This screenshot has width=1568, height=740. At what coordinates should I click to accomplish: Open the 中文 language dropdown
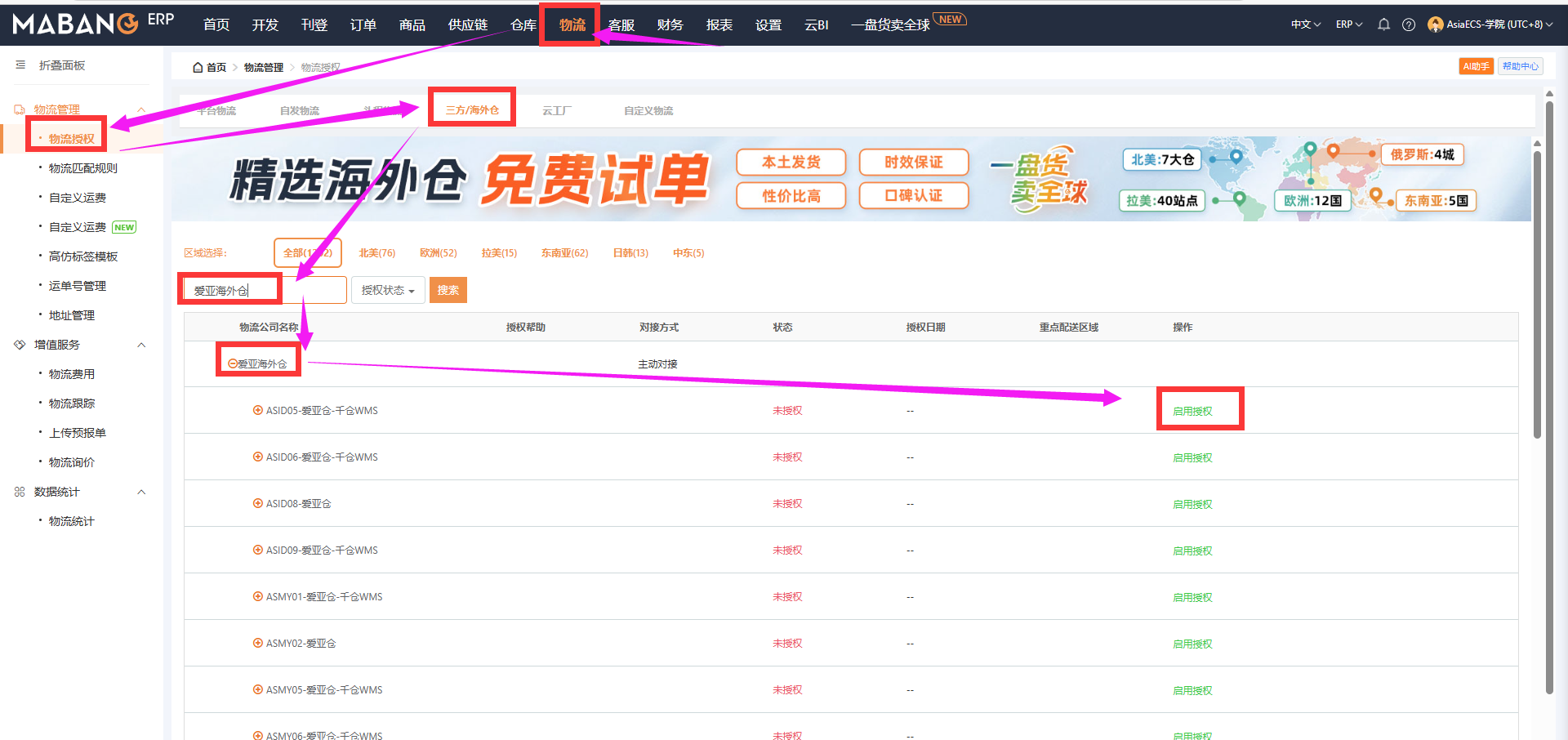[x=1305, y=25]
